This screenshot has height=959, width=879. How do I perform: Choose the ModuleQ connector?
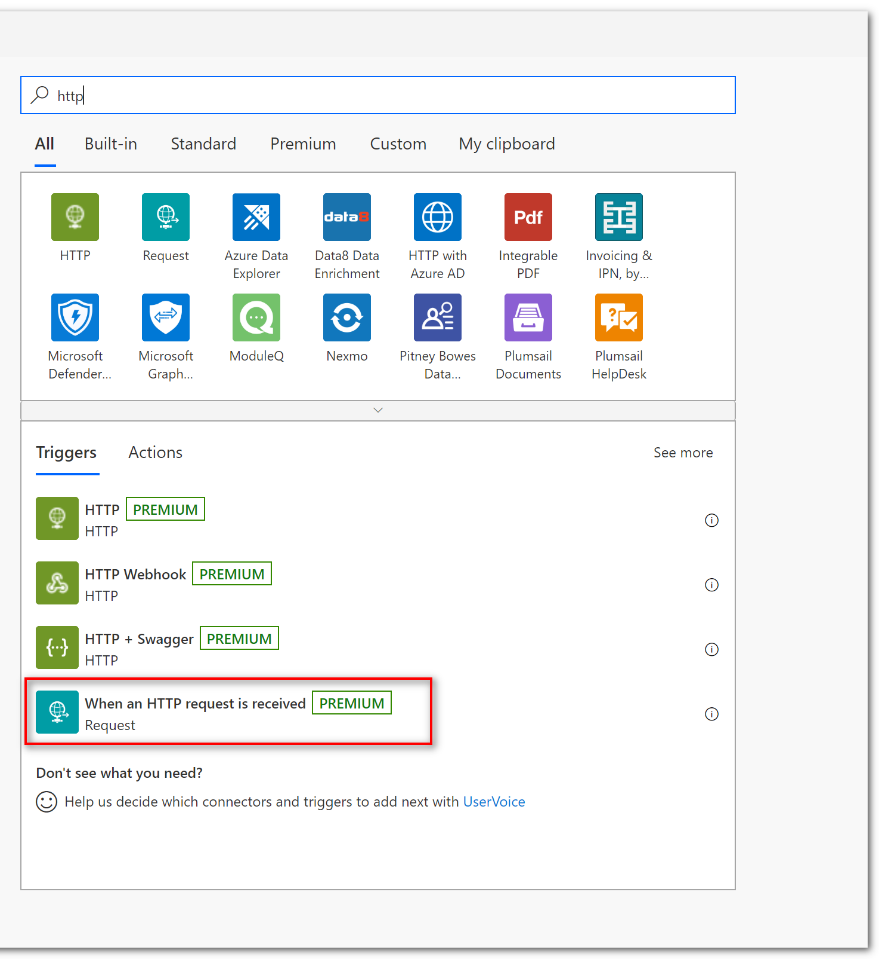tap(256, 317)
